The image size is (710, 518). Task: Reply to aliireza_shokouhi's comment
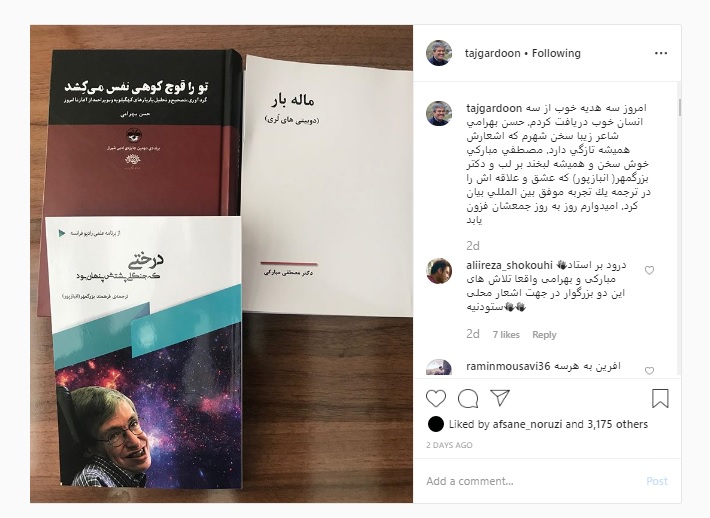coord(544,335)
